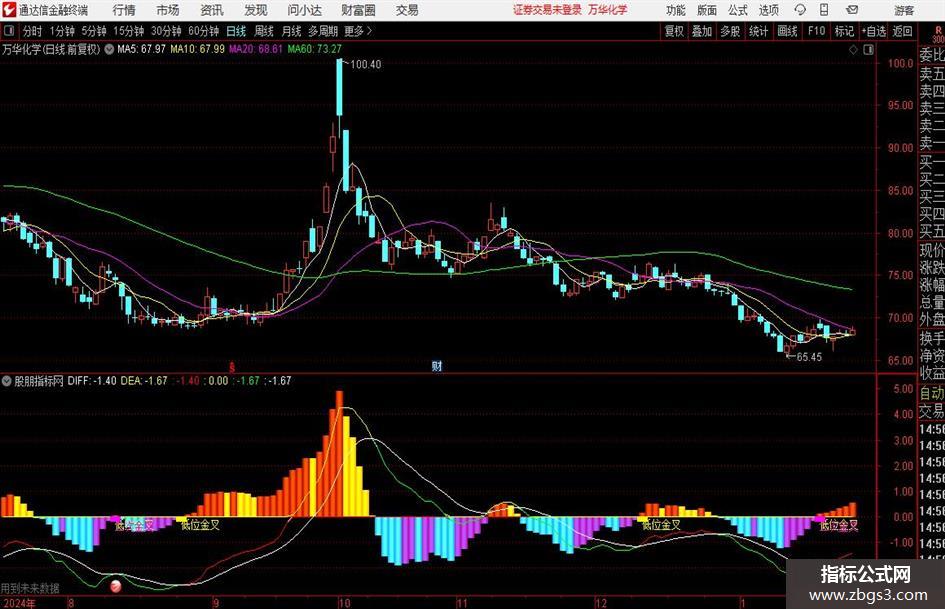Image resolution: width=945 pixels, height=609 pixels.
Task: Add stock with +自选 button
Action: pyautogui.click(x=873, y=31)
